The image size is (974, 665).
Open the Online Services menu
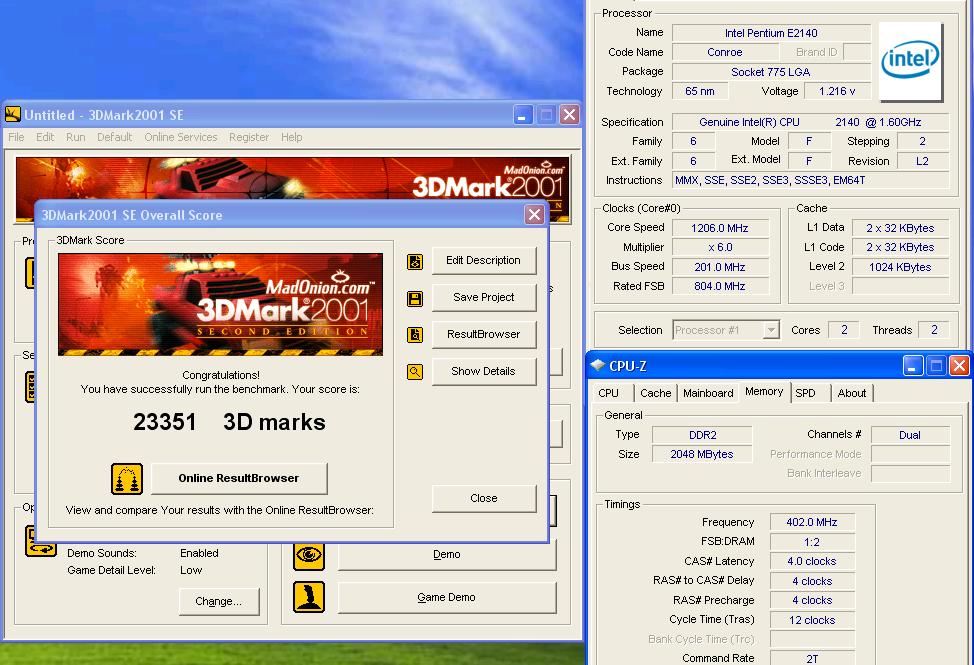tap(181, 137)
